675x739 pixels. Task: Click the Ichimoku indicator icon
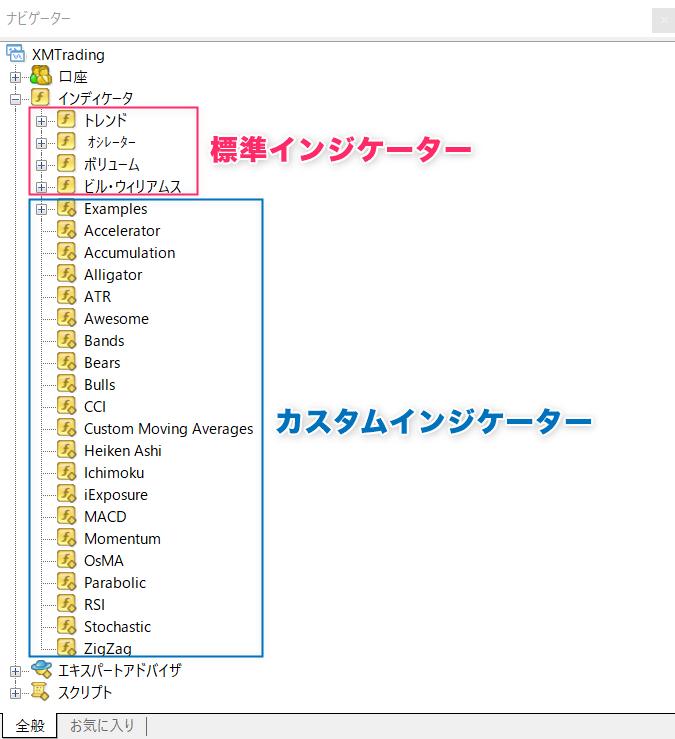coord(66,472)
